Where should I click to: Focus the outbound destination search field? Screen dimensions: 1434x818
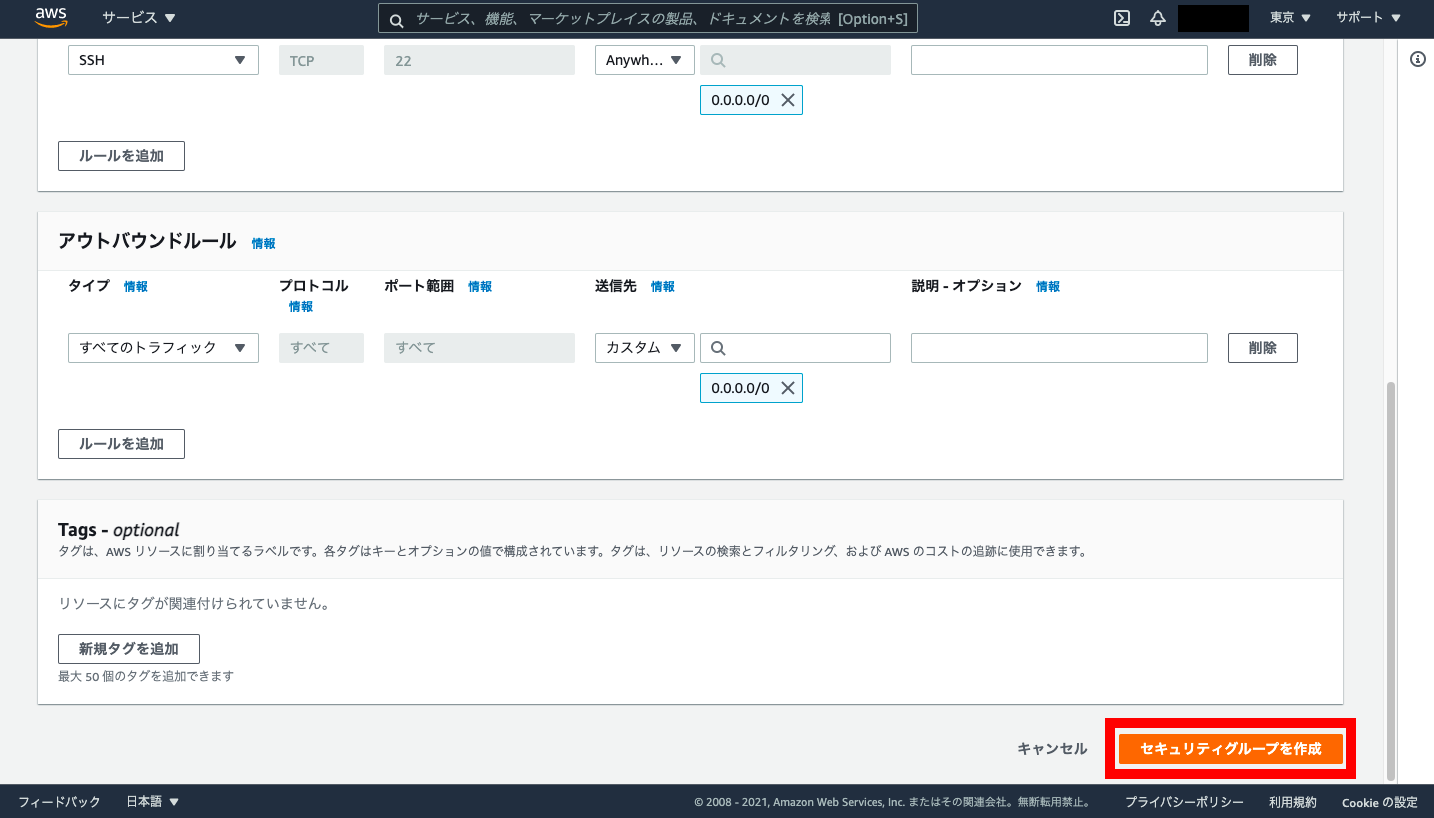point(795,348)
